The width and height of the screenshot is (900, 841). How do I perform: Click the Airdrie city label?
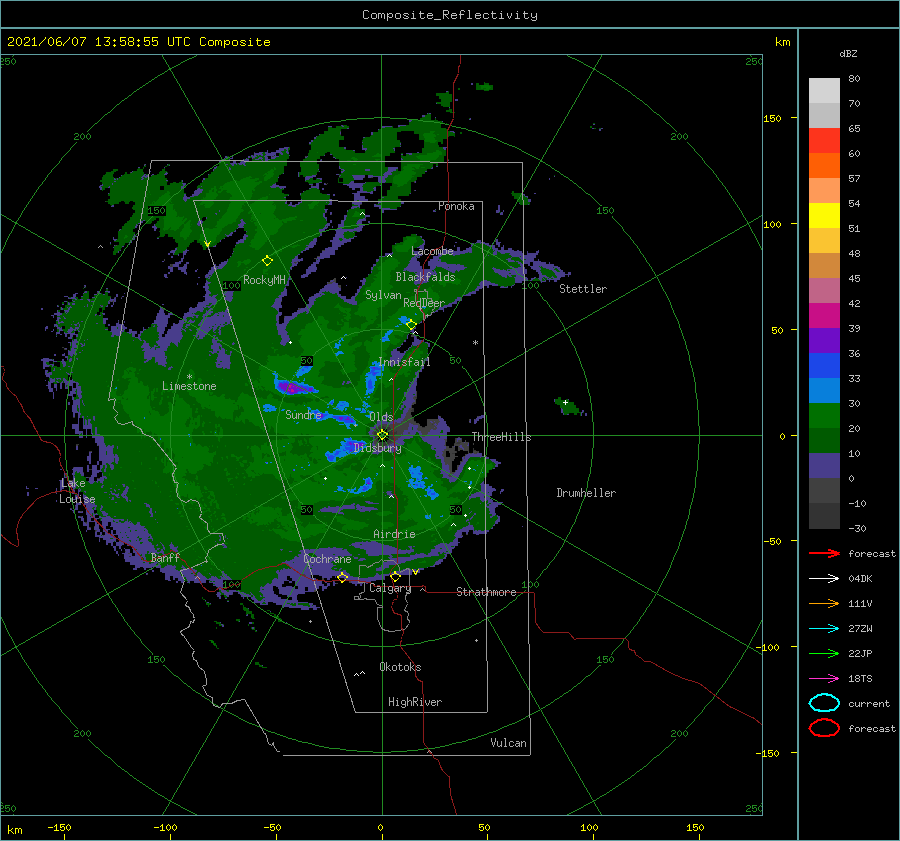coord(394,534)
